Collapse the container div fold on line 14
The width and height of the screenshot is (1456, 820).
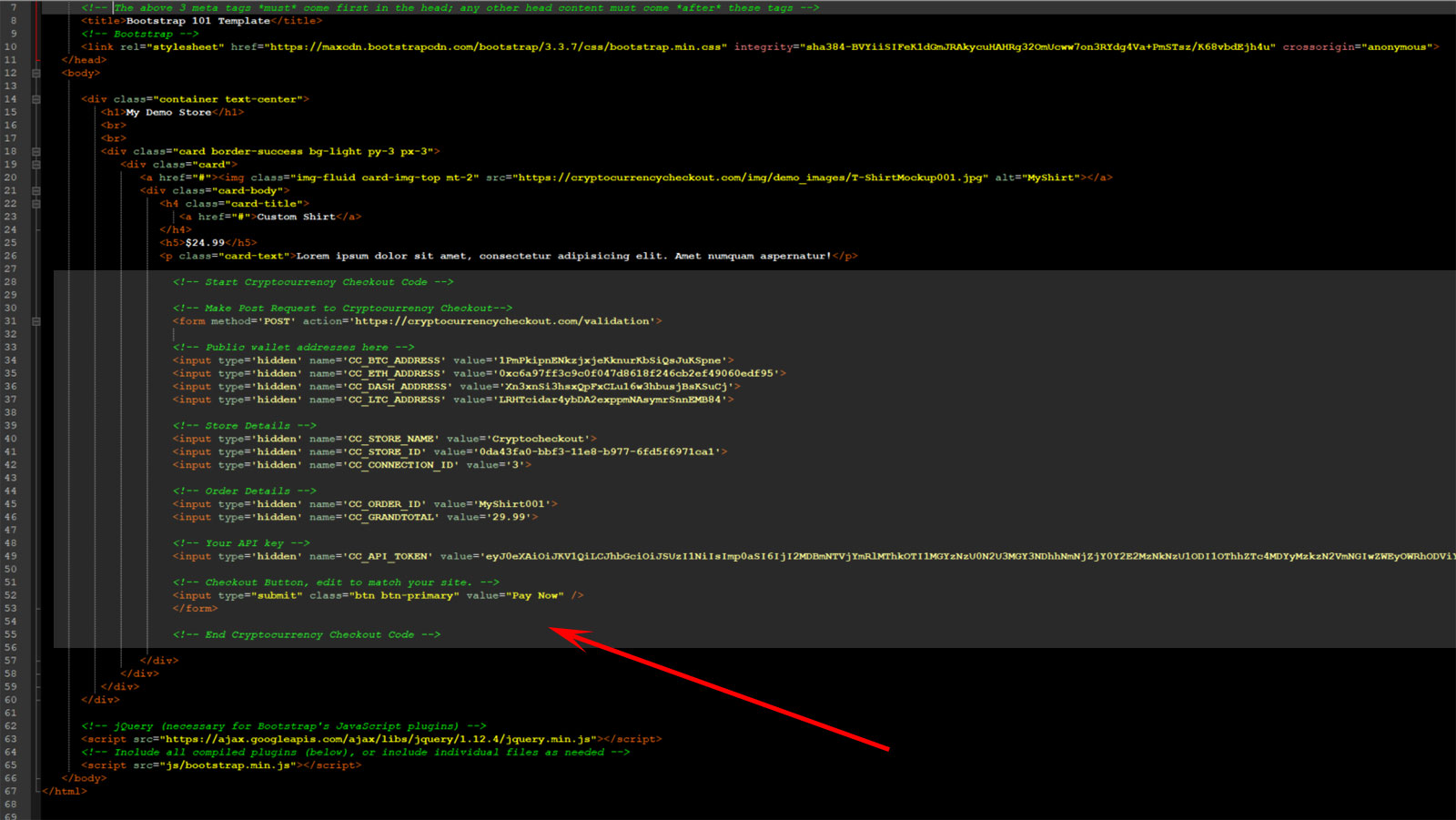click(36, 99)
